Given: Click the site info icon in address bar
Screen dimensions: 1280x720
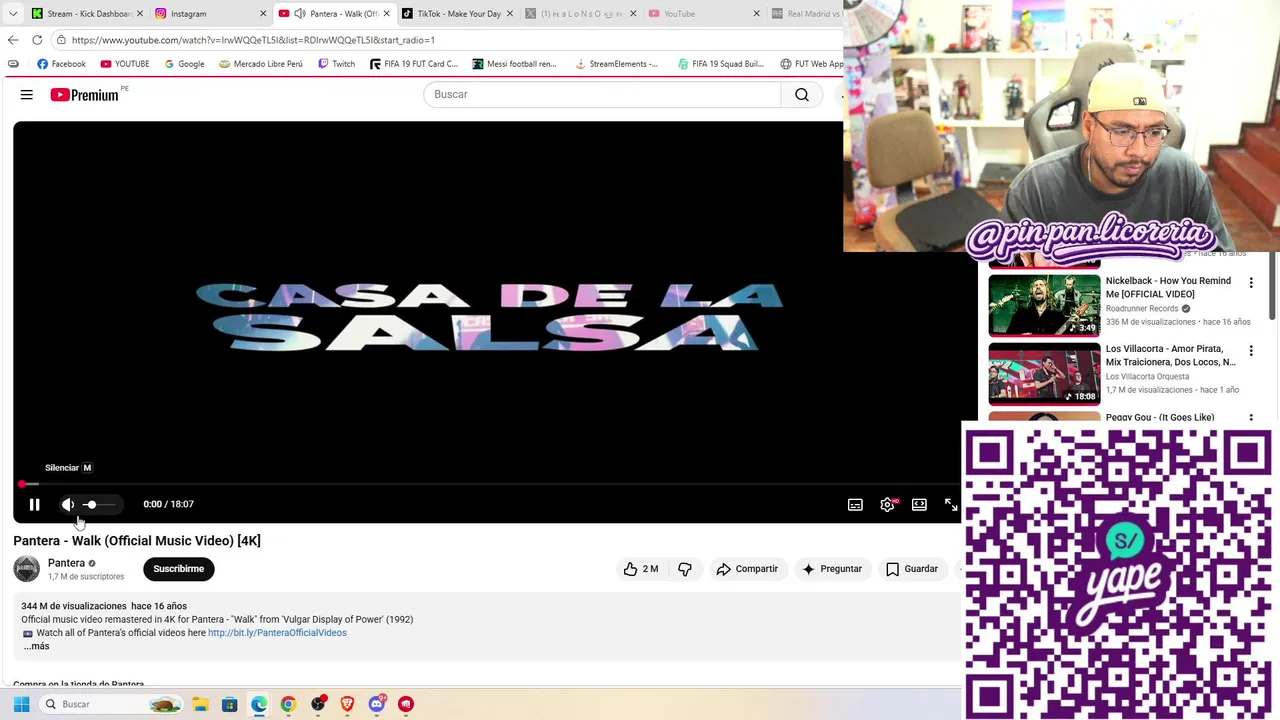Looking at the screenshot, I should pyautogui.click(x=61, y=40).
